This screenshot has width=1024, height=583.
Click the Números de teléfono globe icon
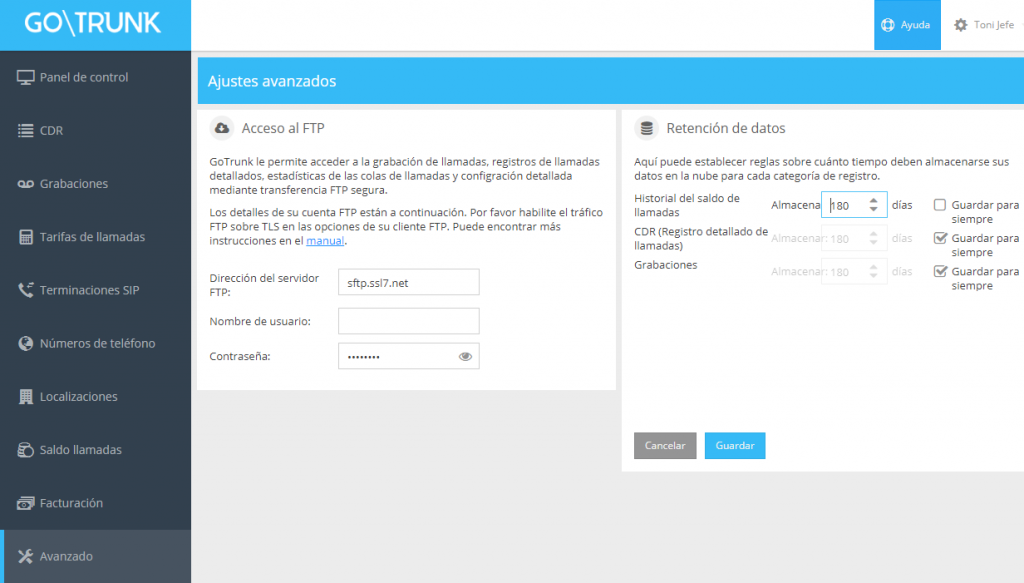pyautogui.click(x=25, y=343)
